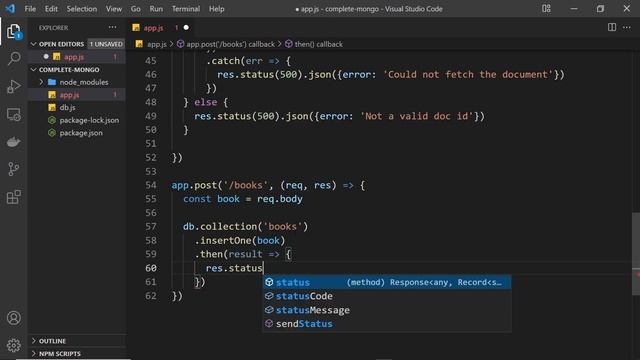Viewport: 640px width, 360px height.
Task: Choose statusCode property suggestion
Action: coord(387,296)
